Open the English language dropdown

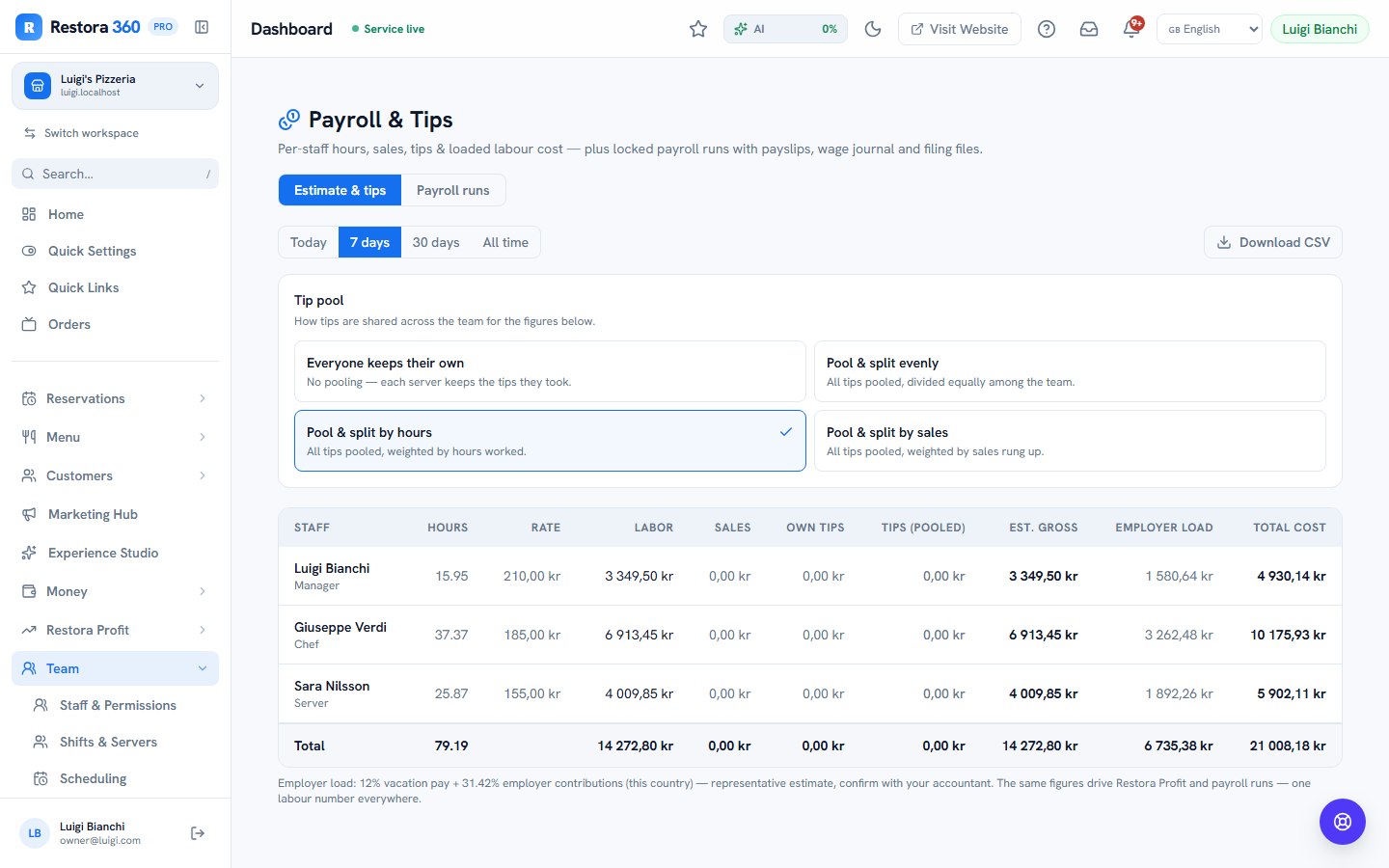tap(1210, 29)
